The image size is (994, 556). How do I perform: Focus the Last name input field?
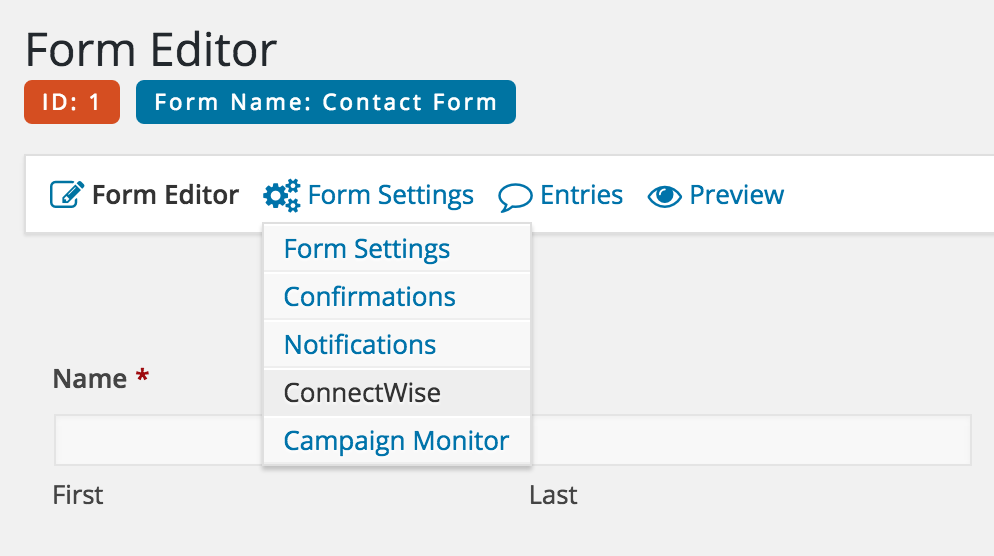click(x=751, y=440)
